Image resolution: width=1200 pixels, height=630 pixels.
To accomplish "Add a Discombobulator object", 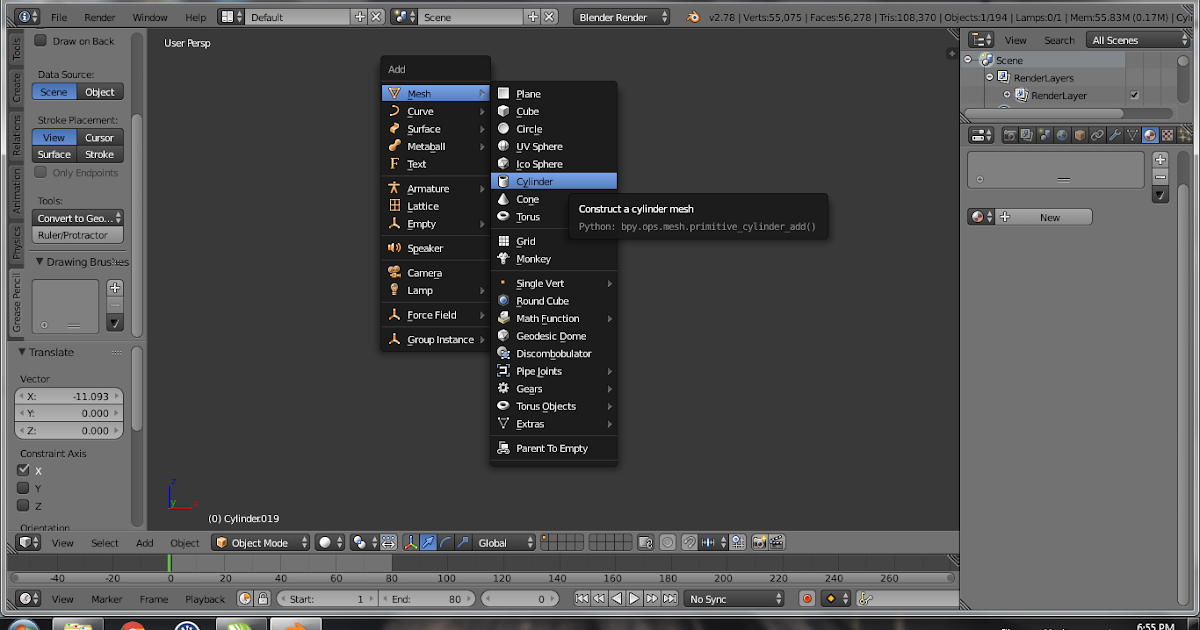I will (553, 354).
